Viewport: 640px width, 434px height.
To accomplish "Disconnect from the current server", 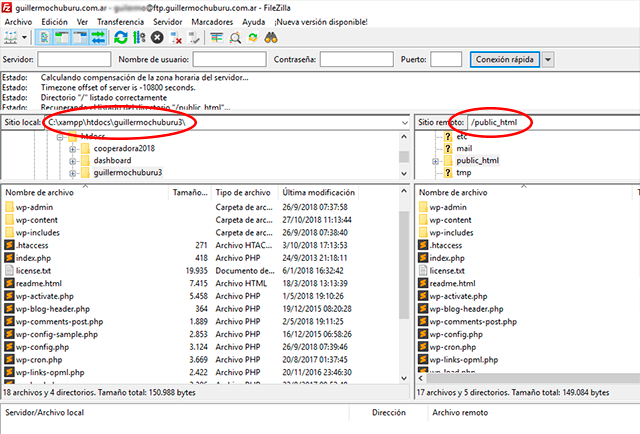I will click(176, 38).
